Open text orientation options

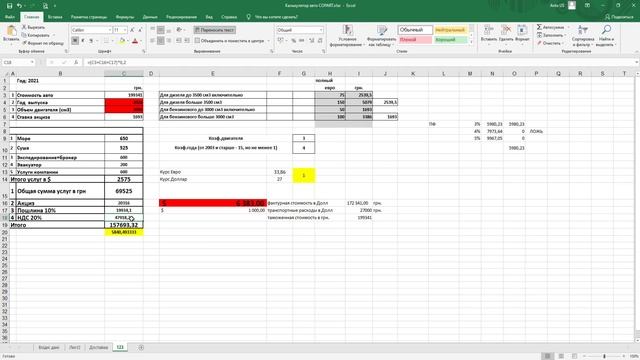point(179,30)
